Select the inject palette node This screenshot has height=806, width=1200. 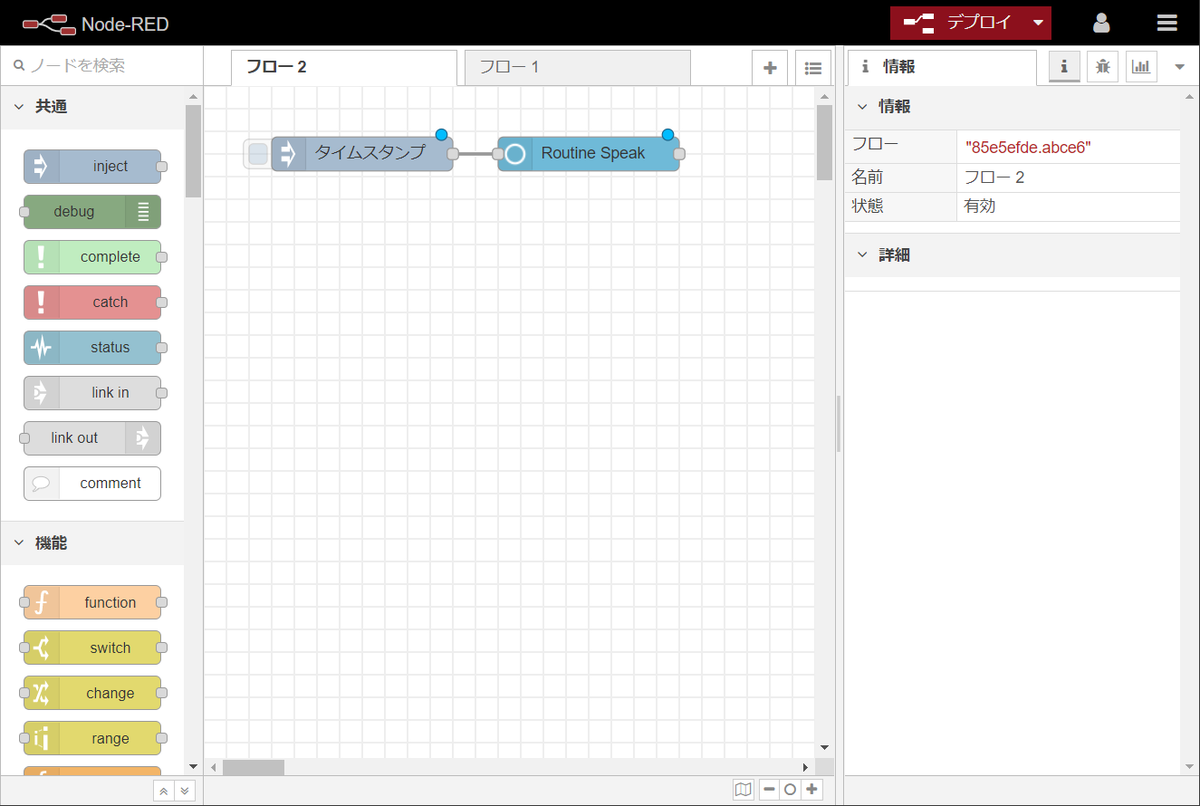point(92,167)
